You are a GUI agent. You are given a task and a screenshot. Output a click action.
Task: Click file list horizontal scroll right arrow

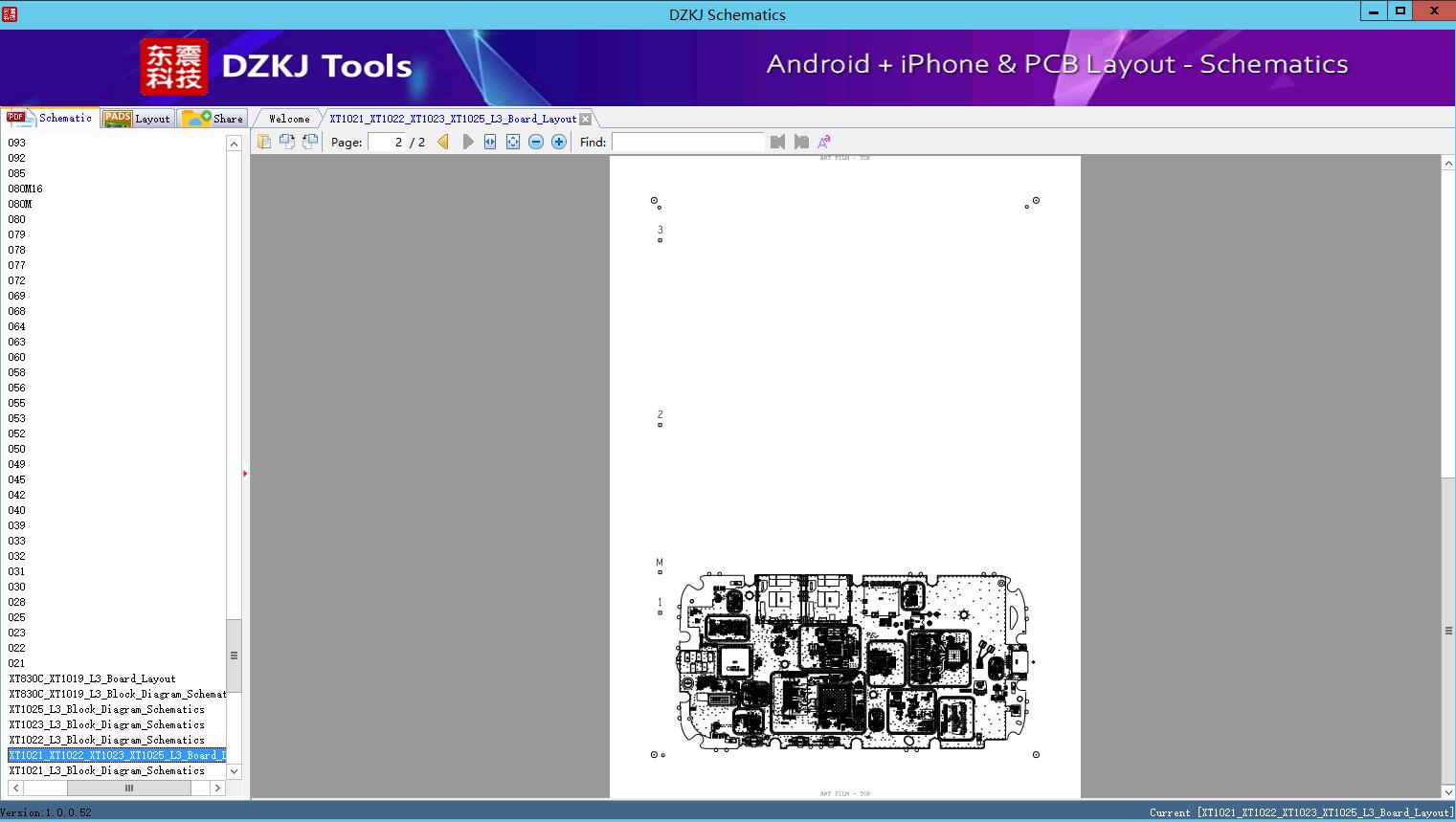point(217,788)
